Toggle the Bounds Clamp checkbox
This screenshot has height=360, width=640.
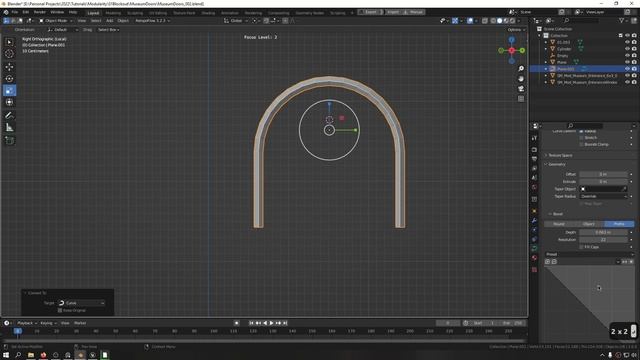click(x=582, y=144)
